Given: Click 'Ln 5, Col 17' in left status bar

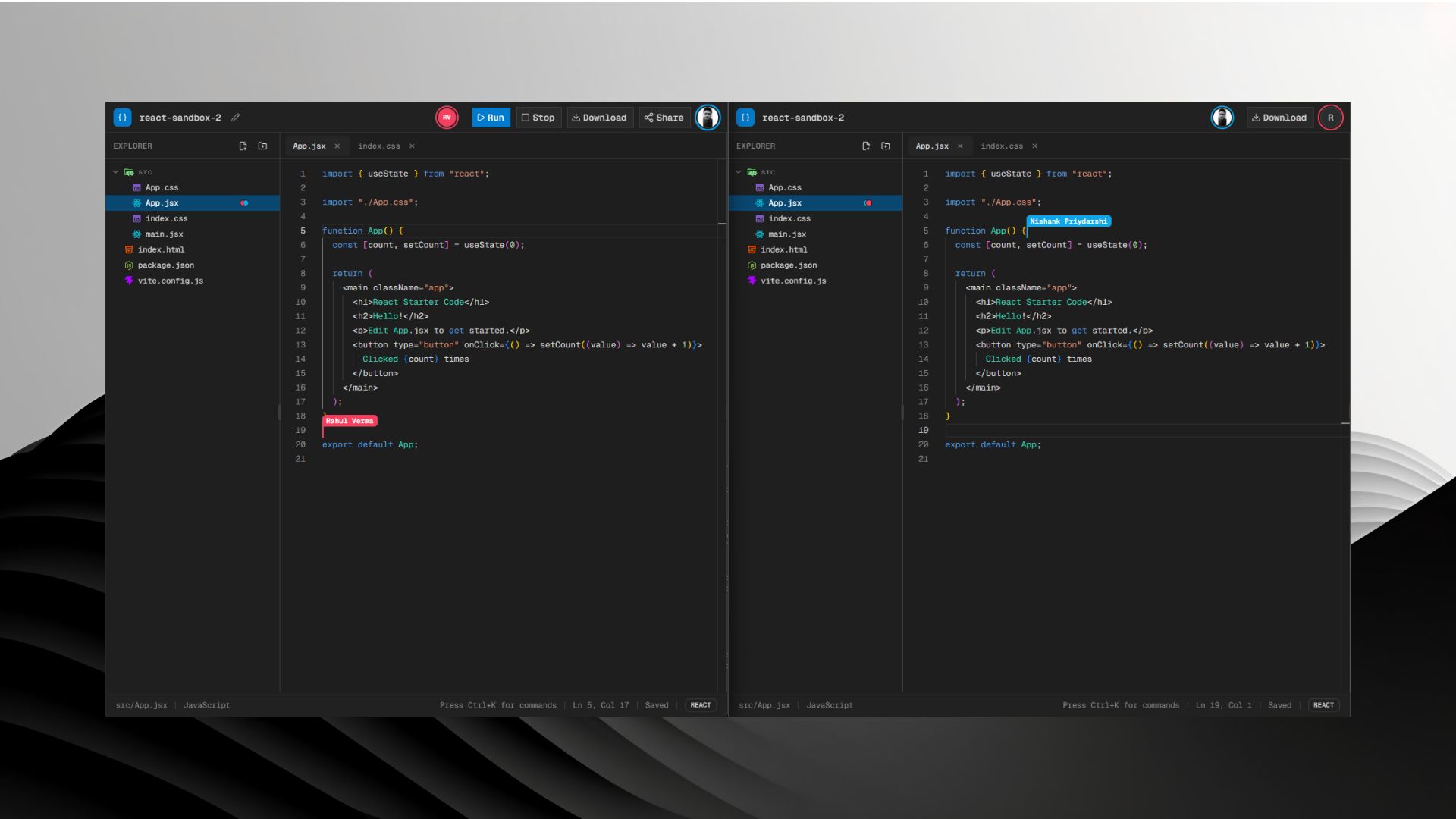Looking at the screenshot, I should pyautogui.click(x=601, y=705).
